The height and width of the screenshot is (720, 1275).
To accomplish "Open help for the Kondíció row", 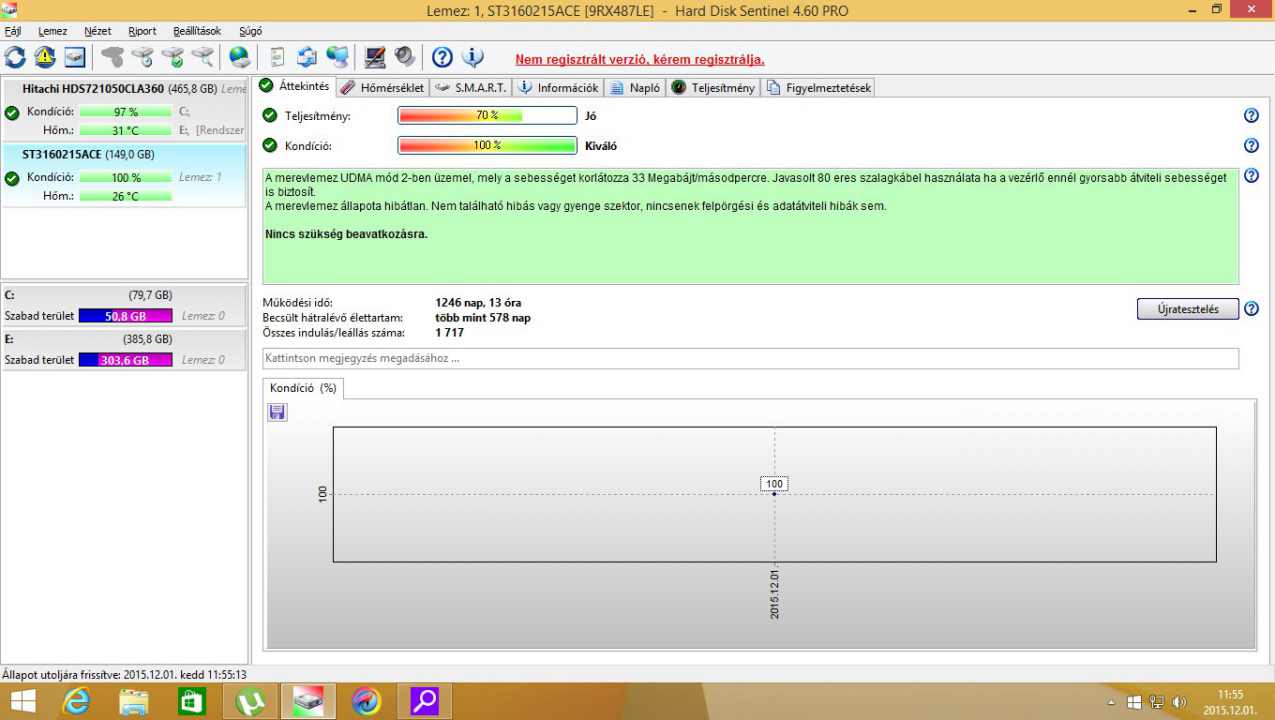I will 1251,146.
